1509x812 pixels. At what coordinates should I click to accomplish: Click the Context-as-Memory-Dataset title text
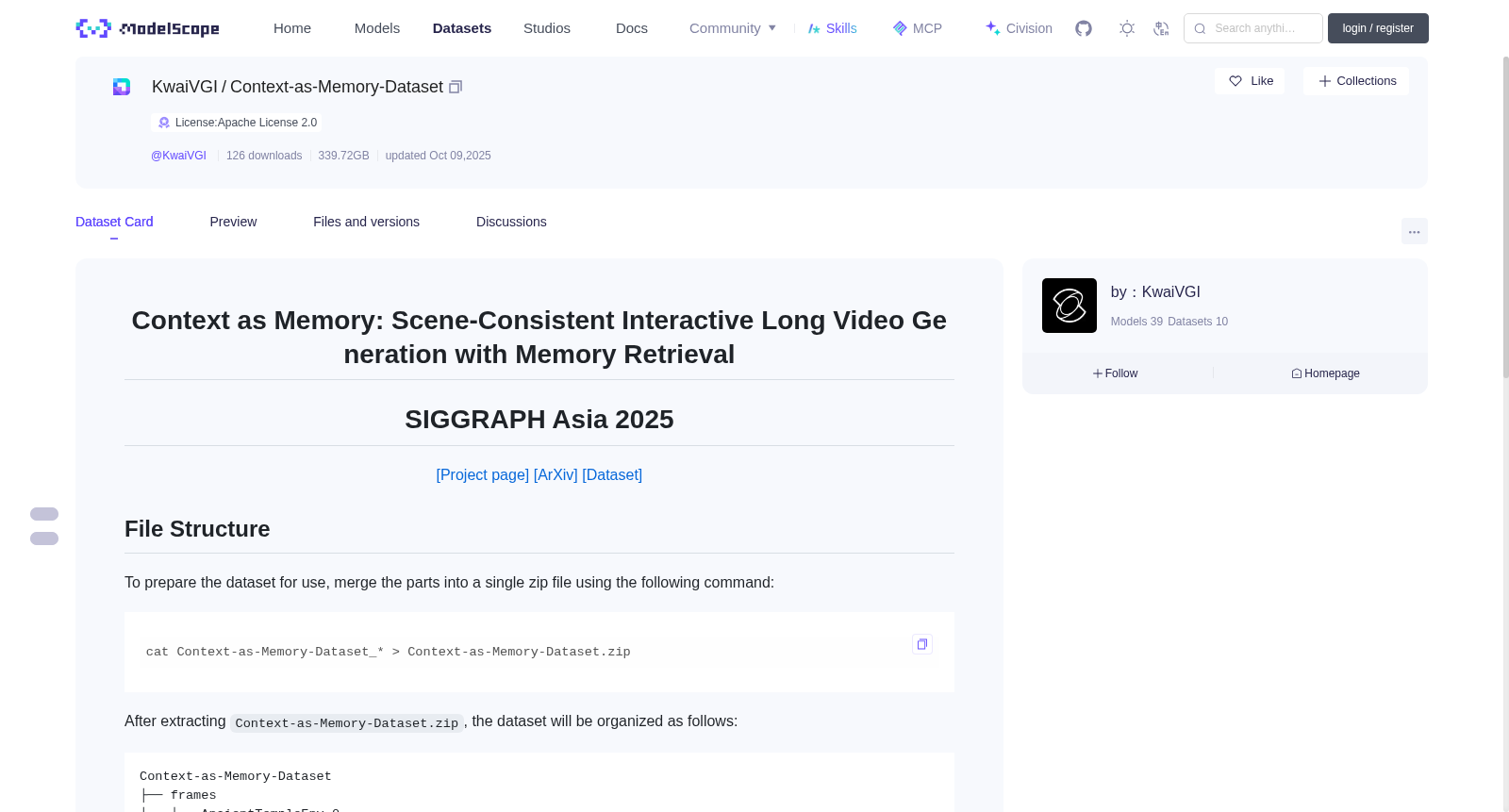click(x=337, y=87)
